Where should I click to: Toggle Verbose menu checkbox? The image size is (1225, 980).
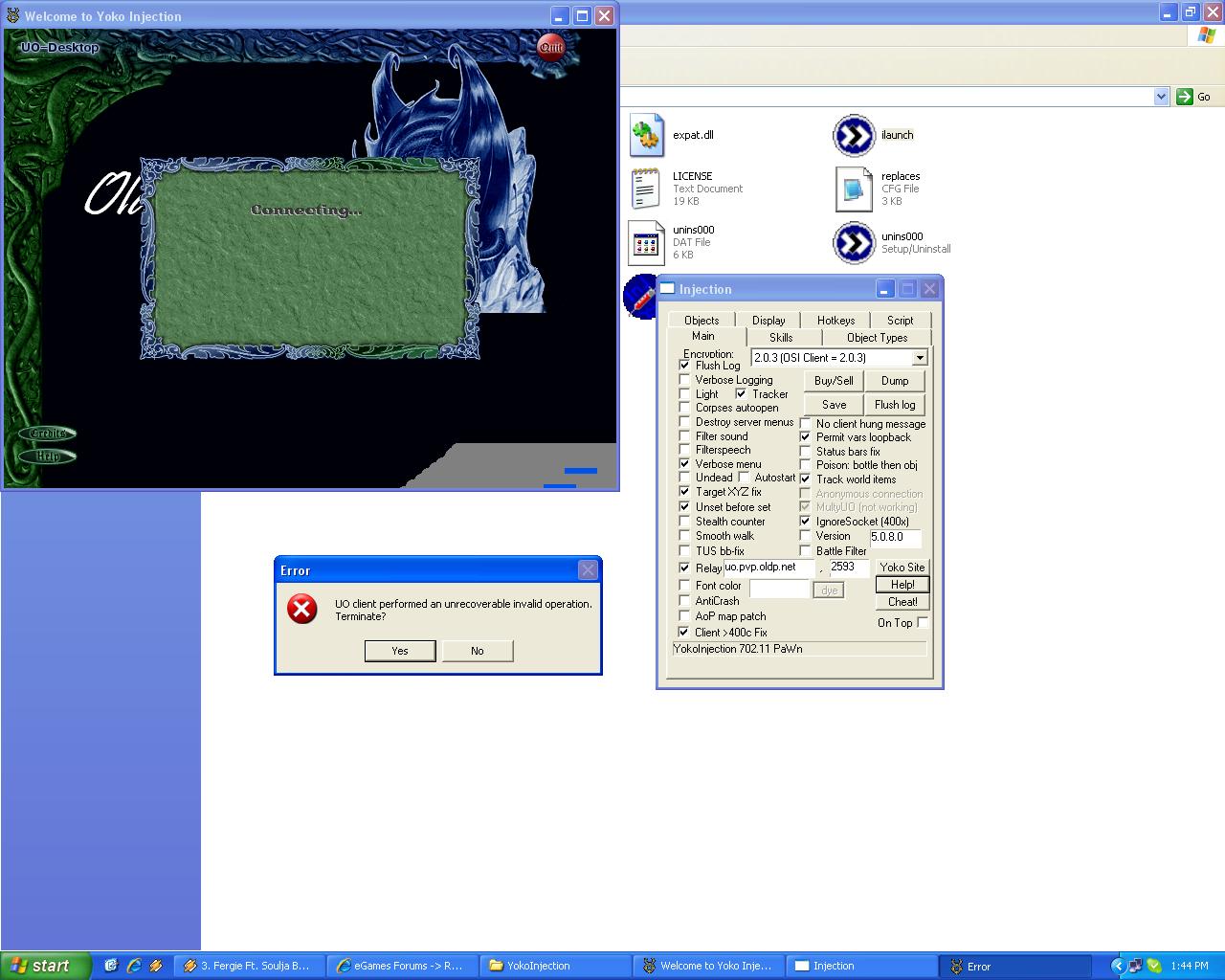(x=684, y=464)
